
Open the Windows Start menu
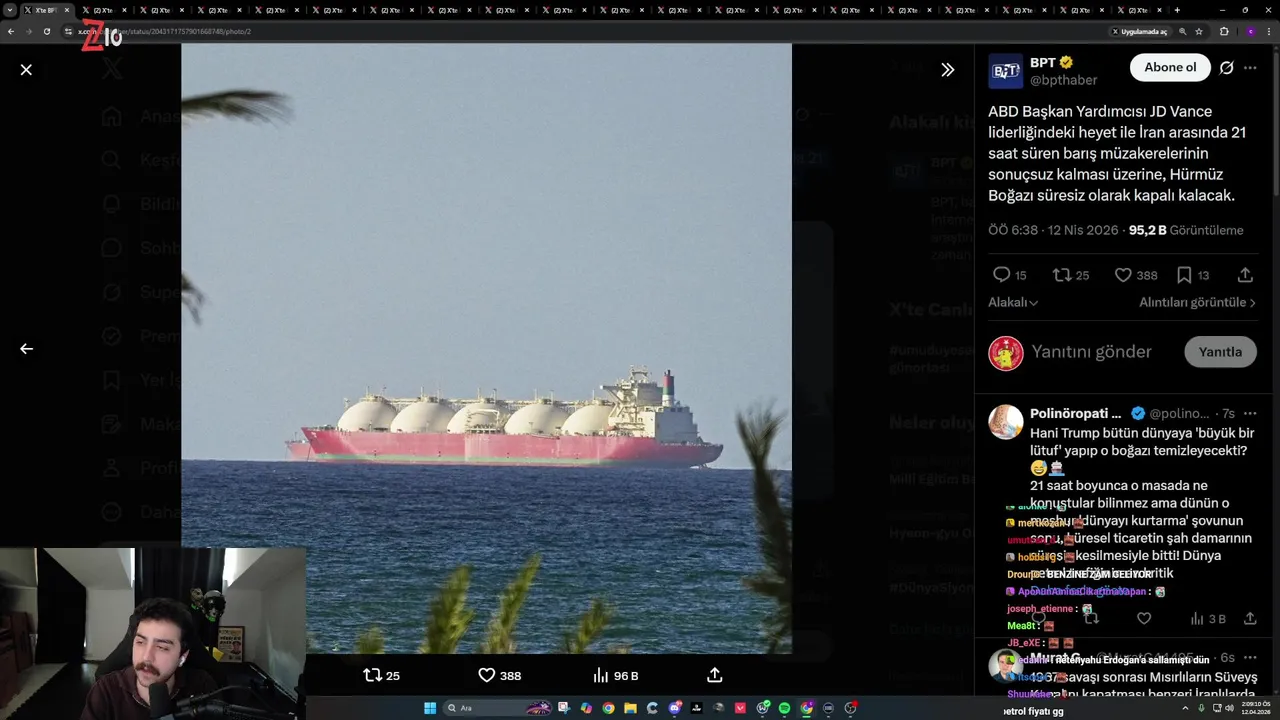(430, 708)
